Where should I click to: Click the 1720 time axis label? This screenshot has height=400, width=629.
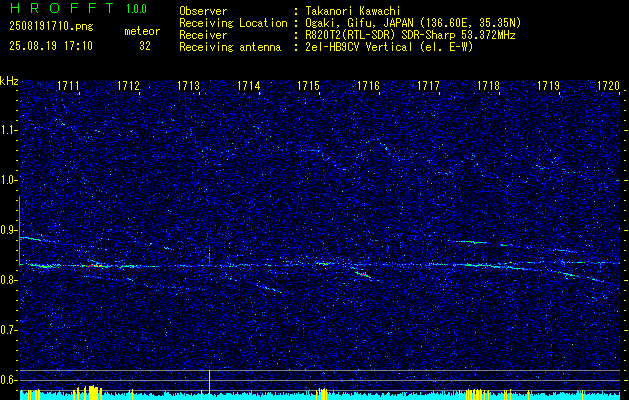point(609,85)
